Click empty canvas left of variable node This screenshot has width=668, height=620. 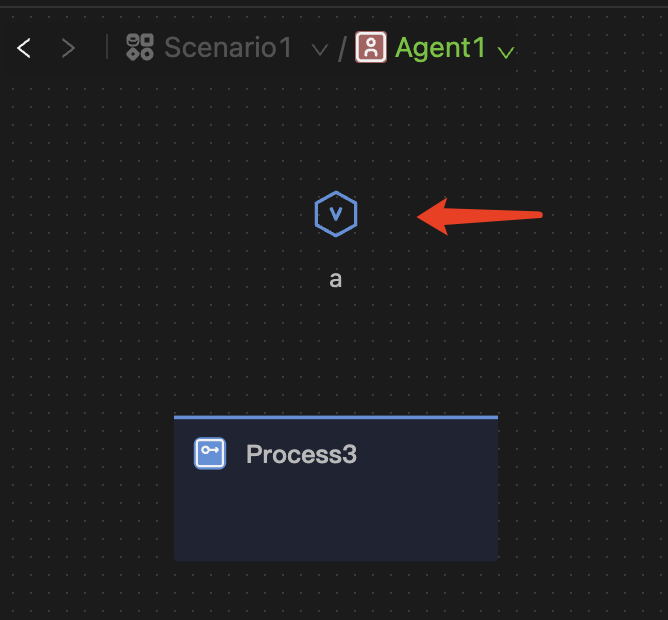150,215
